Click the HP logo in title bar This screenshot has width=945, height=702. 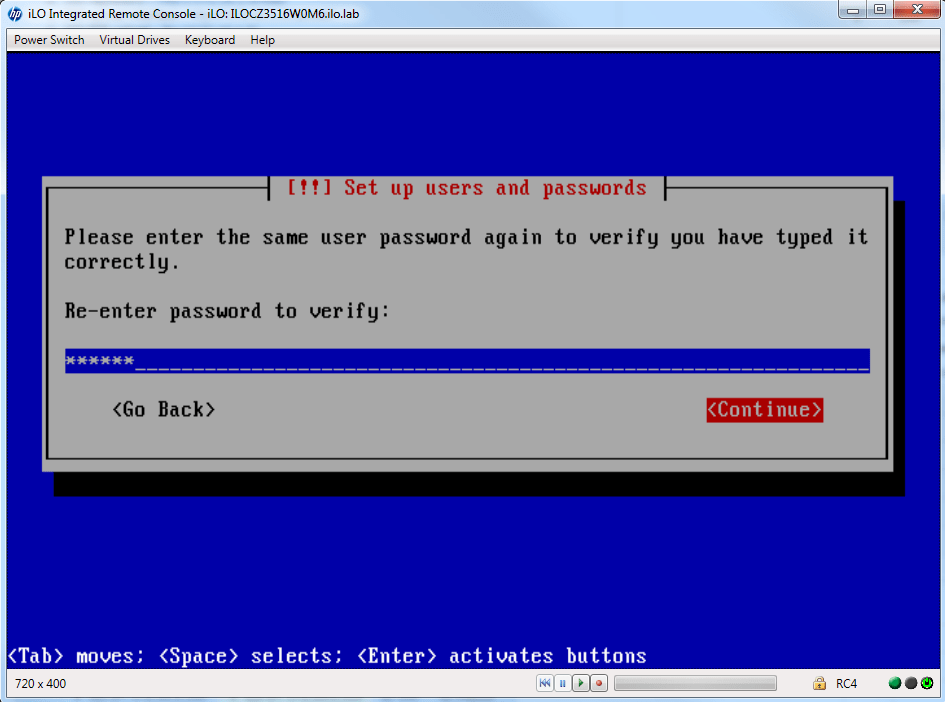(15, 14)
